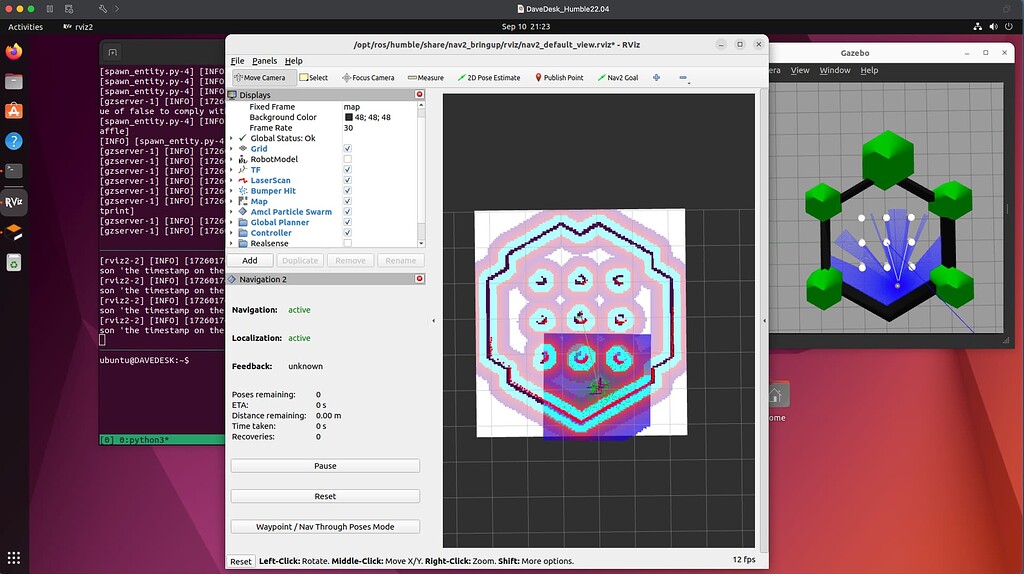
Task: Select the Publish Point tool
Action: point(559,78)
